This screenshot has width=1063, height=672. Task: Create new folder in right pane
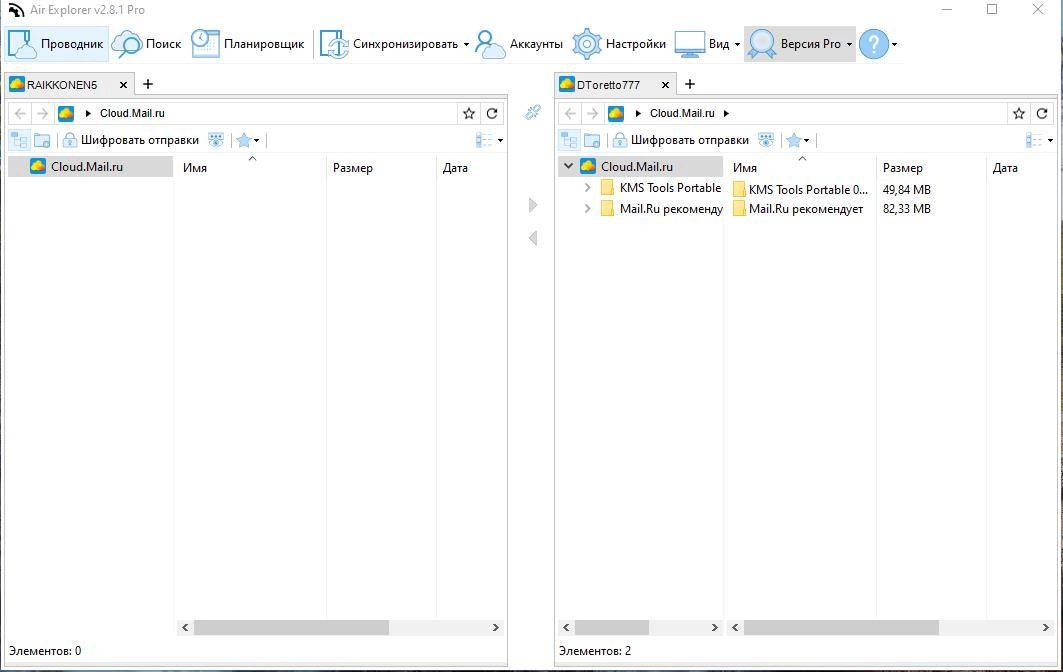(592, 140)
